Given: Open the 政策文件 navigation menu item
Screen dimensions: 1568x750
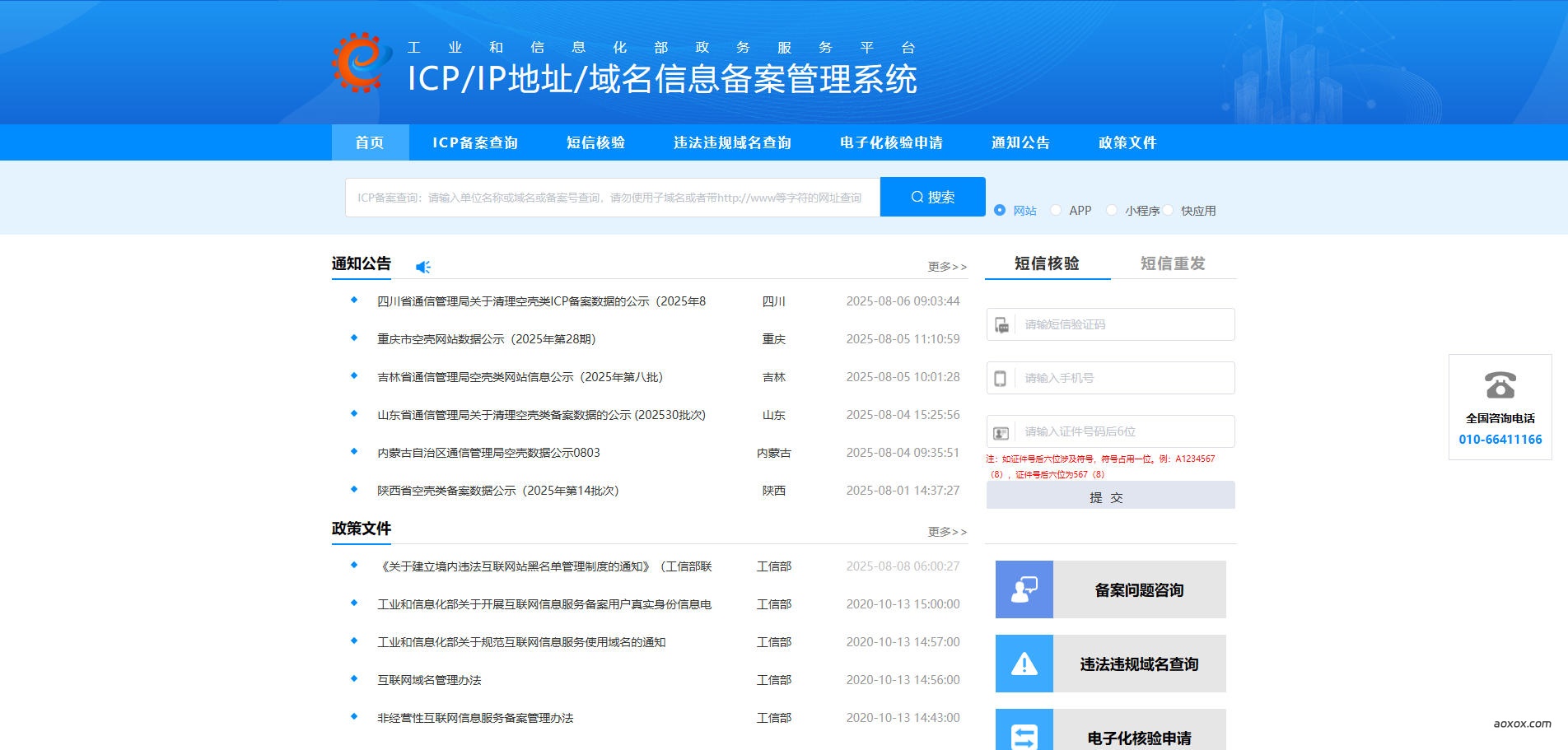Looking at the screenshot, I should [1127, 142].
